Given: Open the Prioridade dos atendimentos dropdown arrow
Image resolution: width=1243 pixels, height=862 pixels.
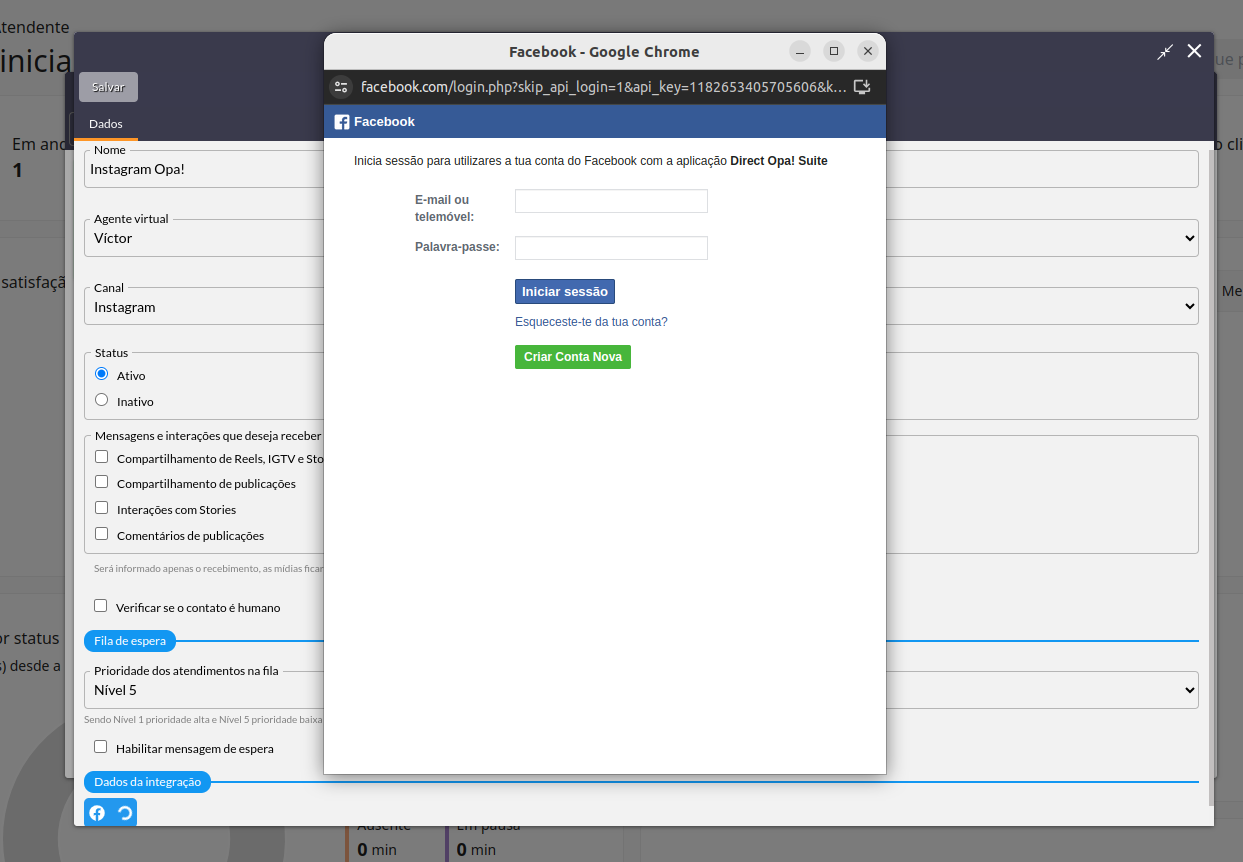Looking at the screenshot, I should tap(1189, 690).
